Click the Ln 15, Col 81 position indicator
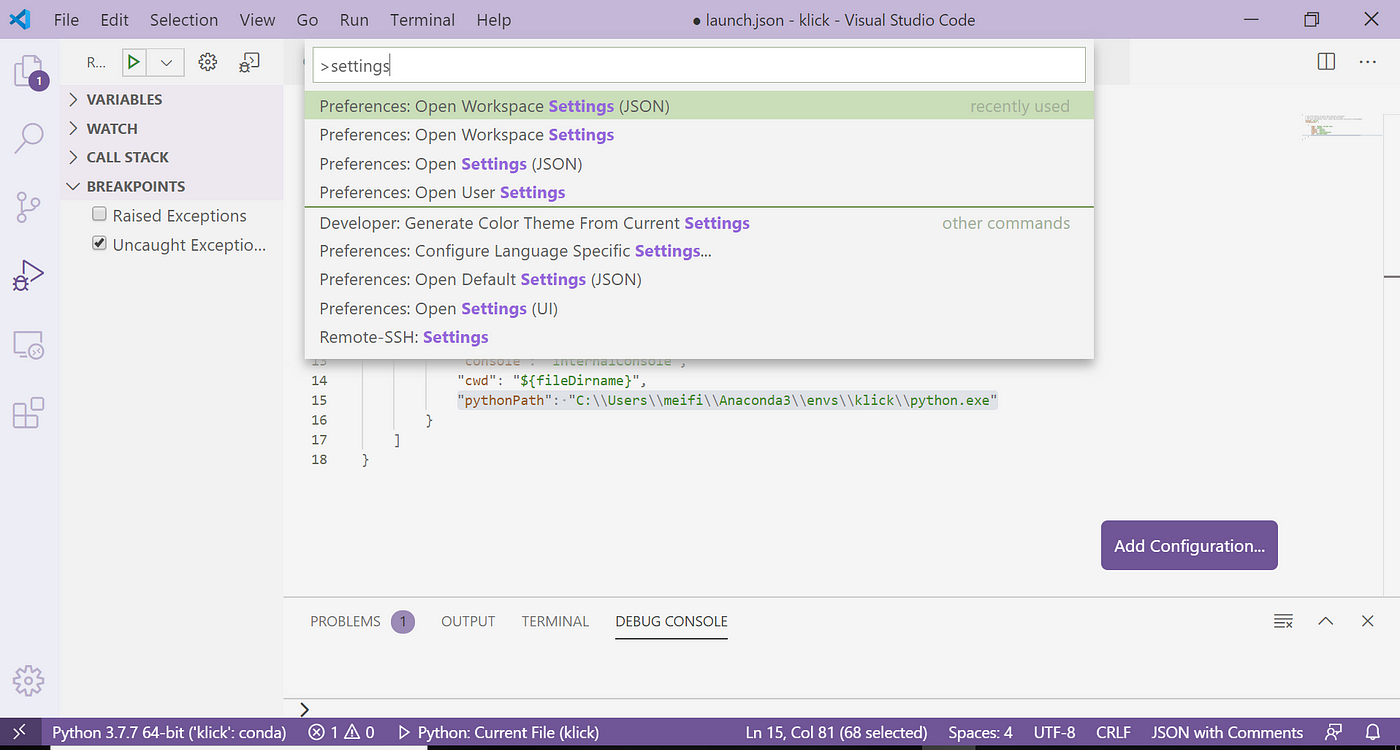Screen dimensions: 1400x750 837,733
